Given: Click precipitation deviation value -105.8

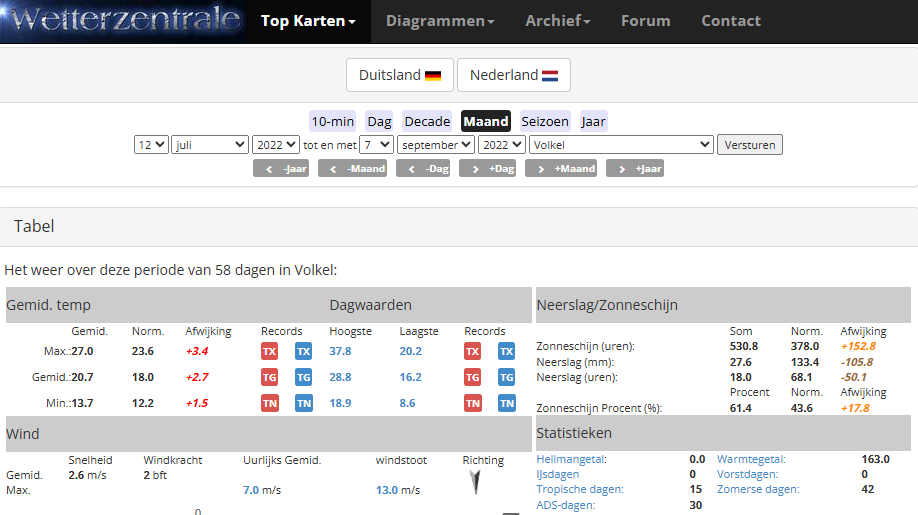Looking at the screenshot, I should pos(857,362).
